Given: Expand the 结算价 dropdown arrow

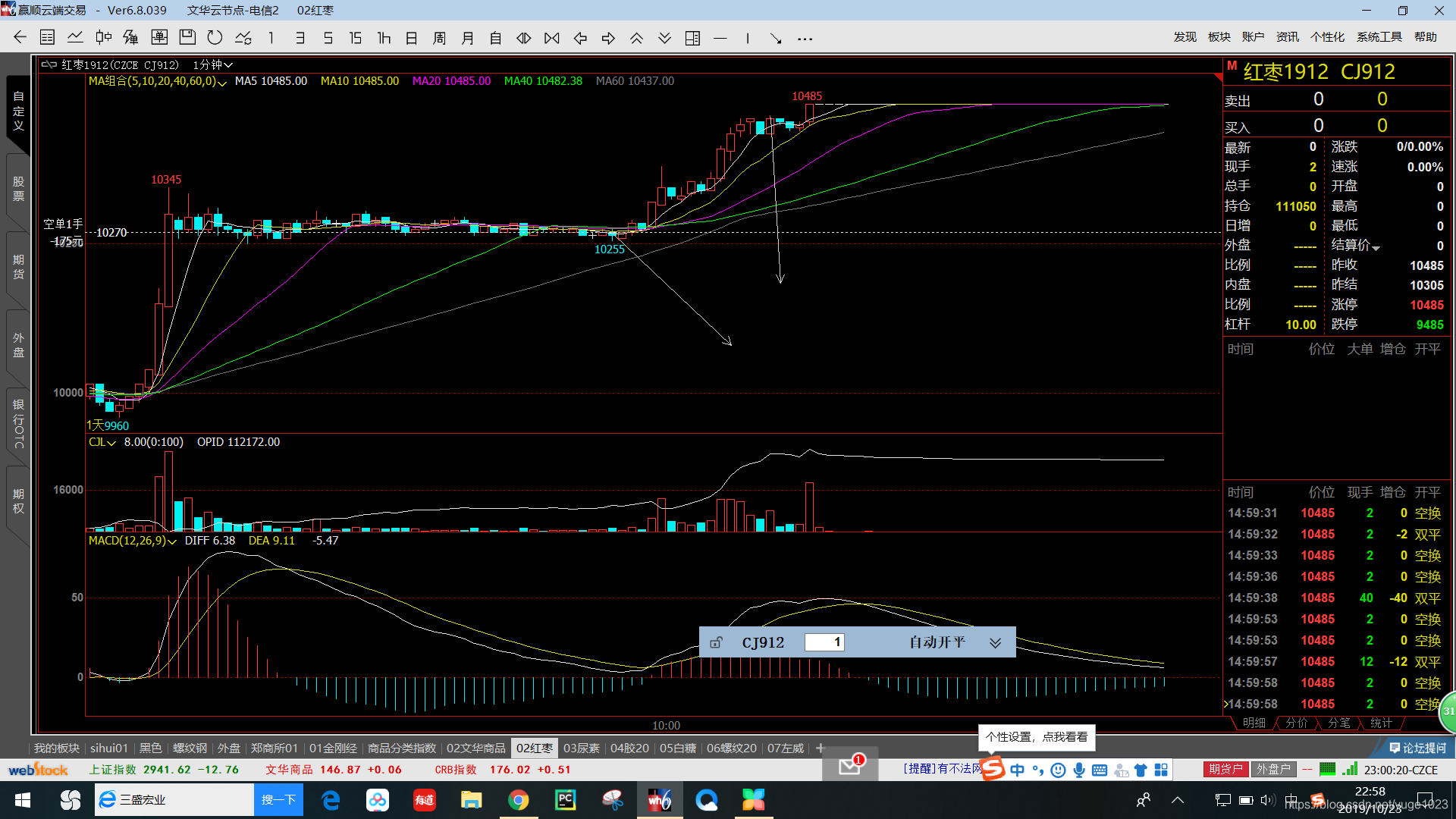Looking at the screenshot, I should 1376,248.
